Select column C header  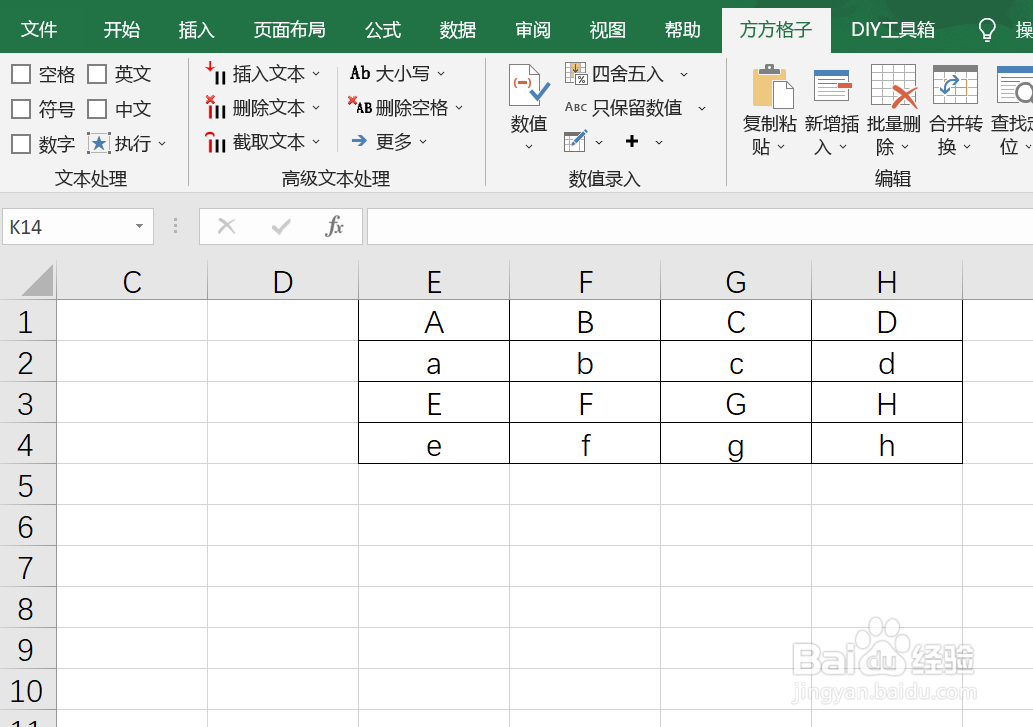click(x=132, y=281)
